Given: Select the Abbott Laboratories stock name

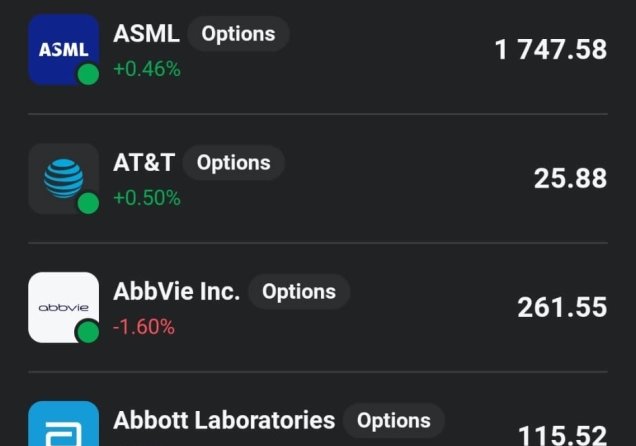Looking at the screenshot, I should 224,420.
